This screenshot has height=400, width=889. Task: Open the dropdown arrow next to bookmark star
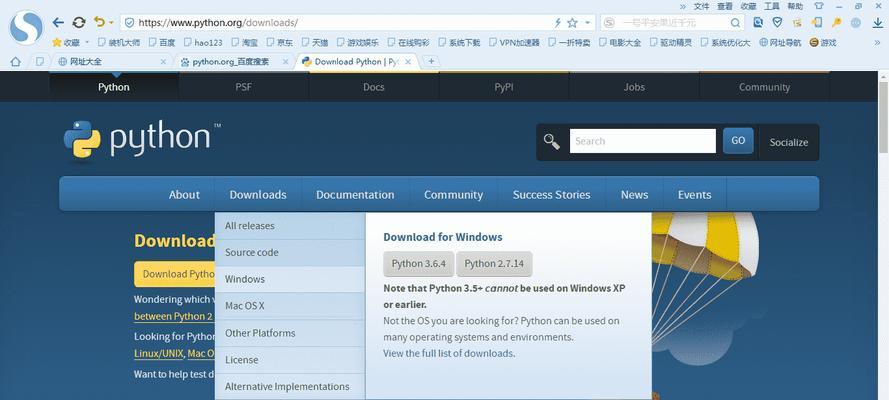[x=587, y=23]
